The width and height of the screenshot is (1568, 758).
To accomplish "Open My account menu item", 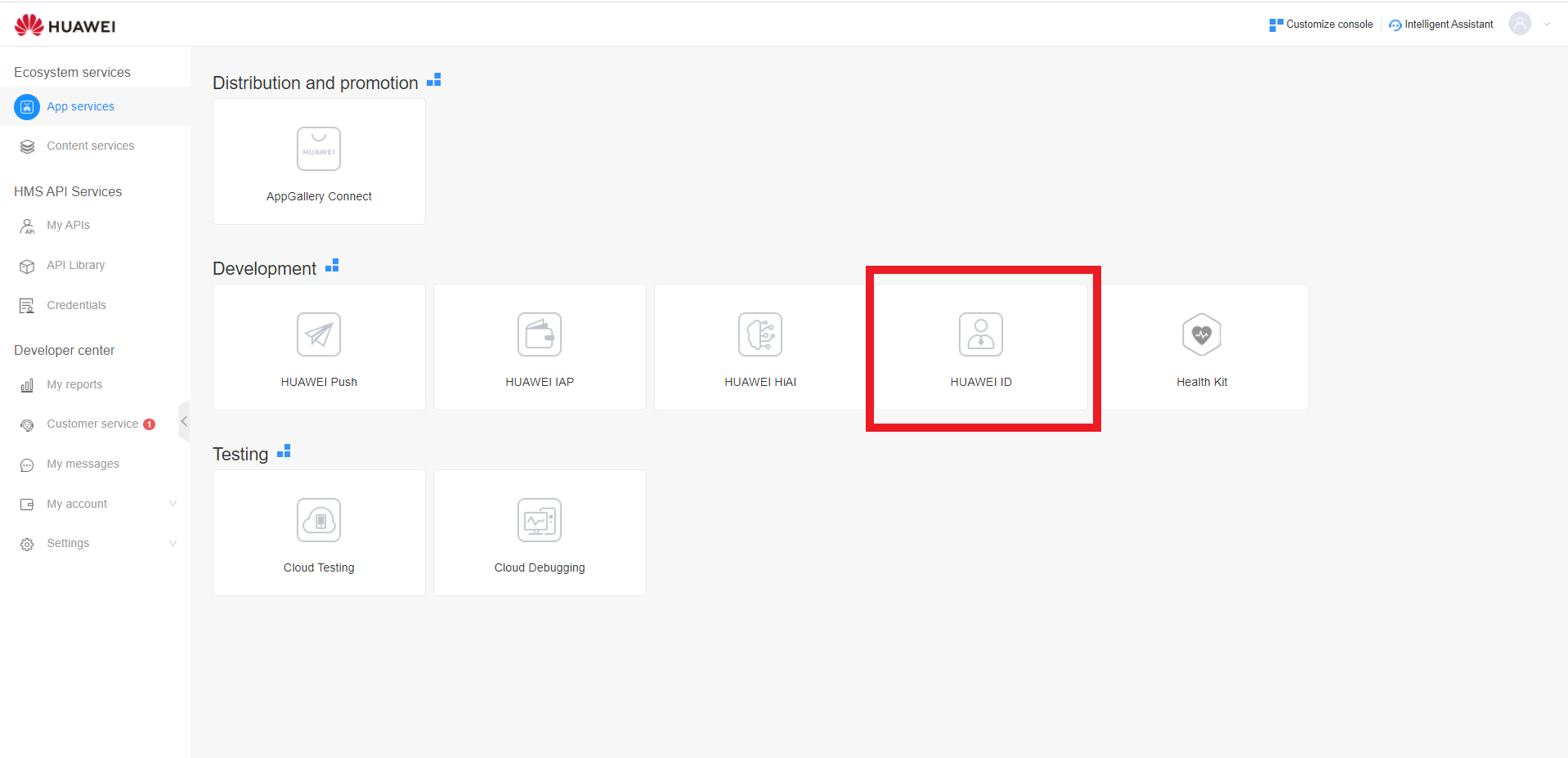I will tap(77, 504).
